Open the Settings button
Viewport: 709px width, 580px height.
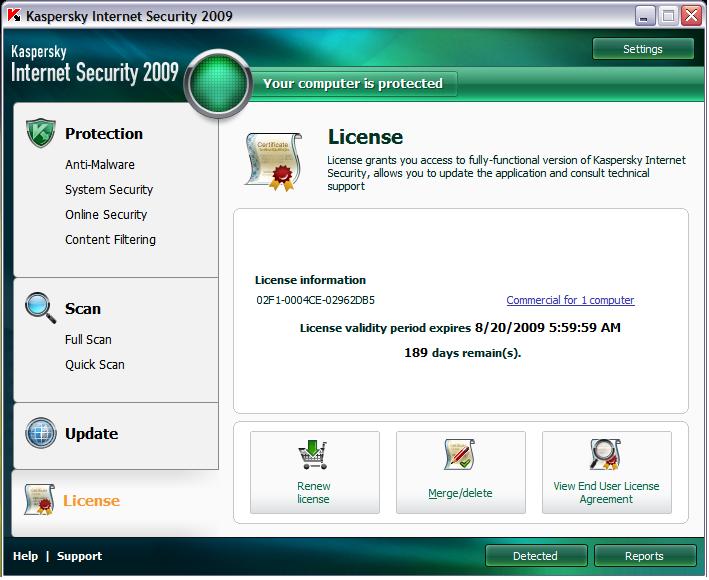pyautogui.click(x=643, y=49)
